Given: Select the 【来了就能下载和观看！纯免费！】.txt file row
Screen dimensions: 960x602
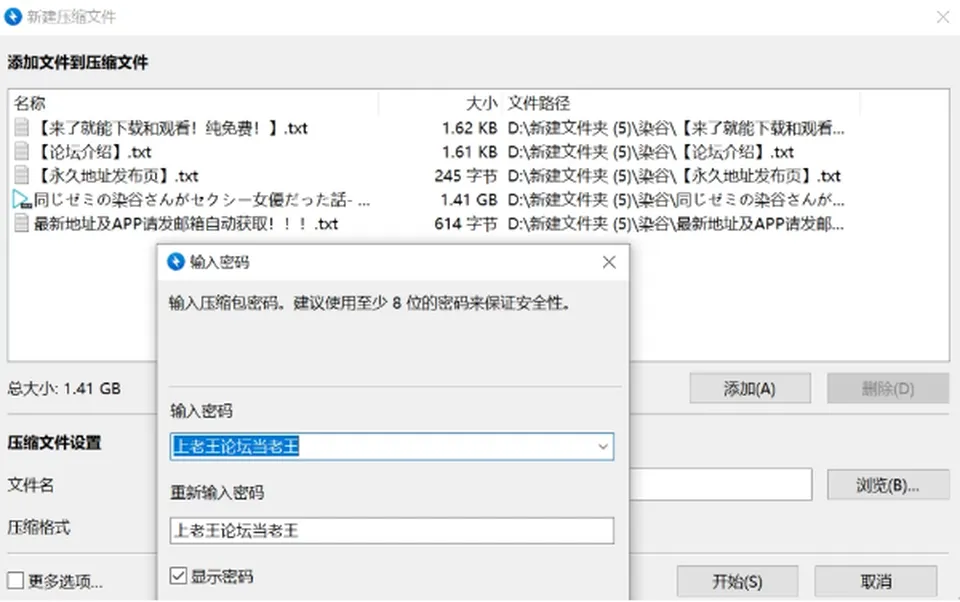Looking at the screenshot, I should tap(429, 128).
